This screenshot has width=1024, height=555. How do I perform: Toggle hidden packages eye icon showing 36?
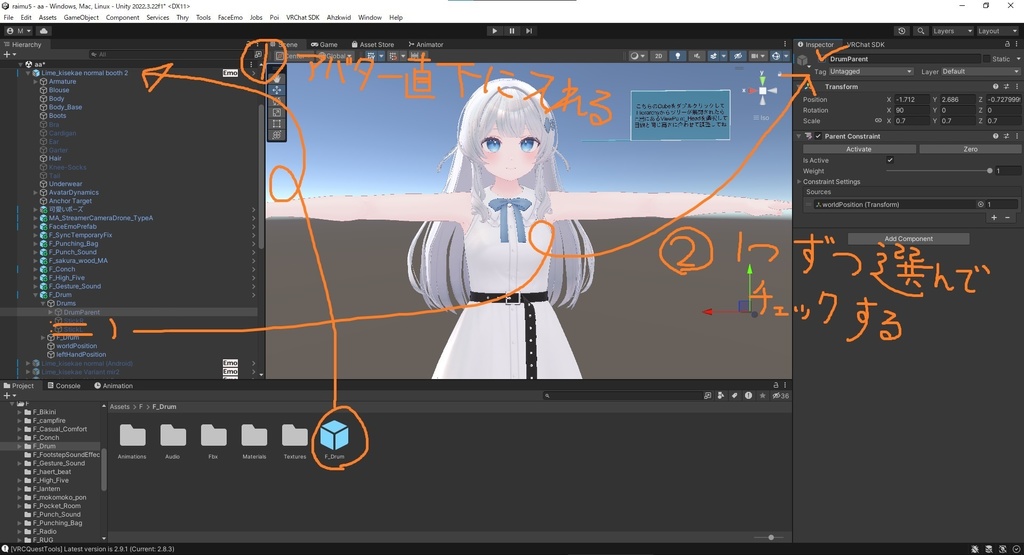tap(780, 396)
